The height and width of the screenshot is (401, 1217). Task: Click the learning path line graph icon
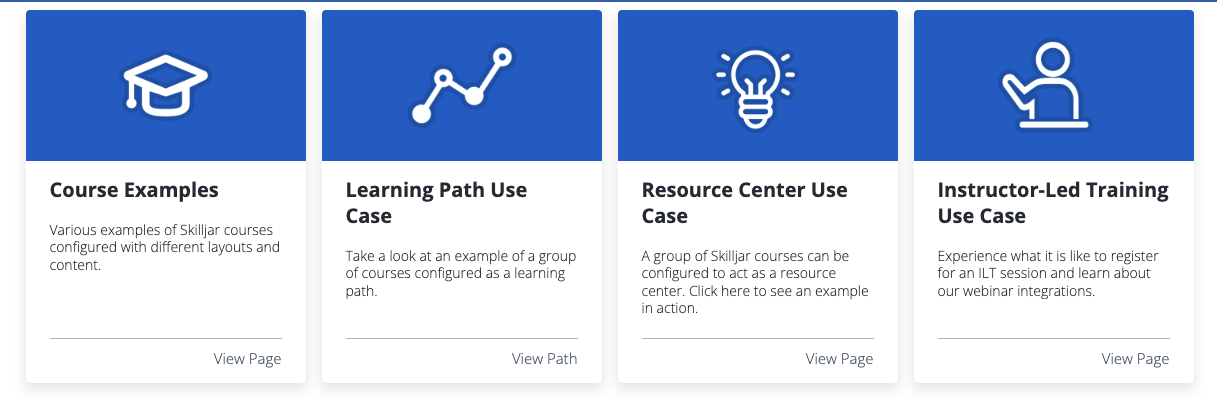[461, 86]
